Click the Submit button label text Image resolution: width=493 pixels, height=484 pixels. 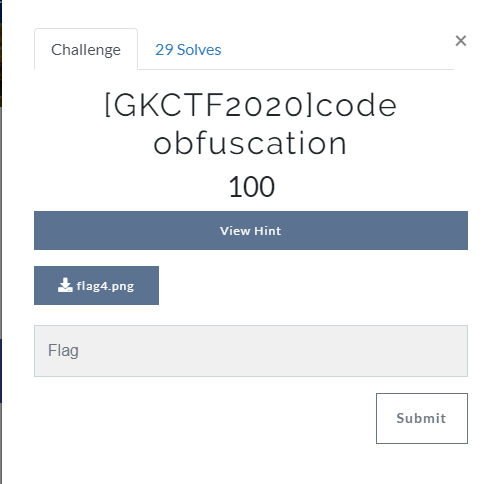(x=421, y=418)
